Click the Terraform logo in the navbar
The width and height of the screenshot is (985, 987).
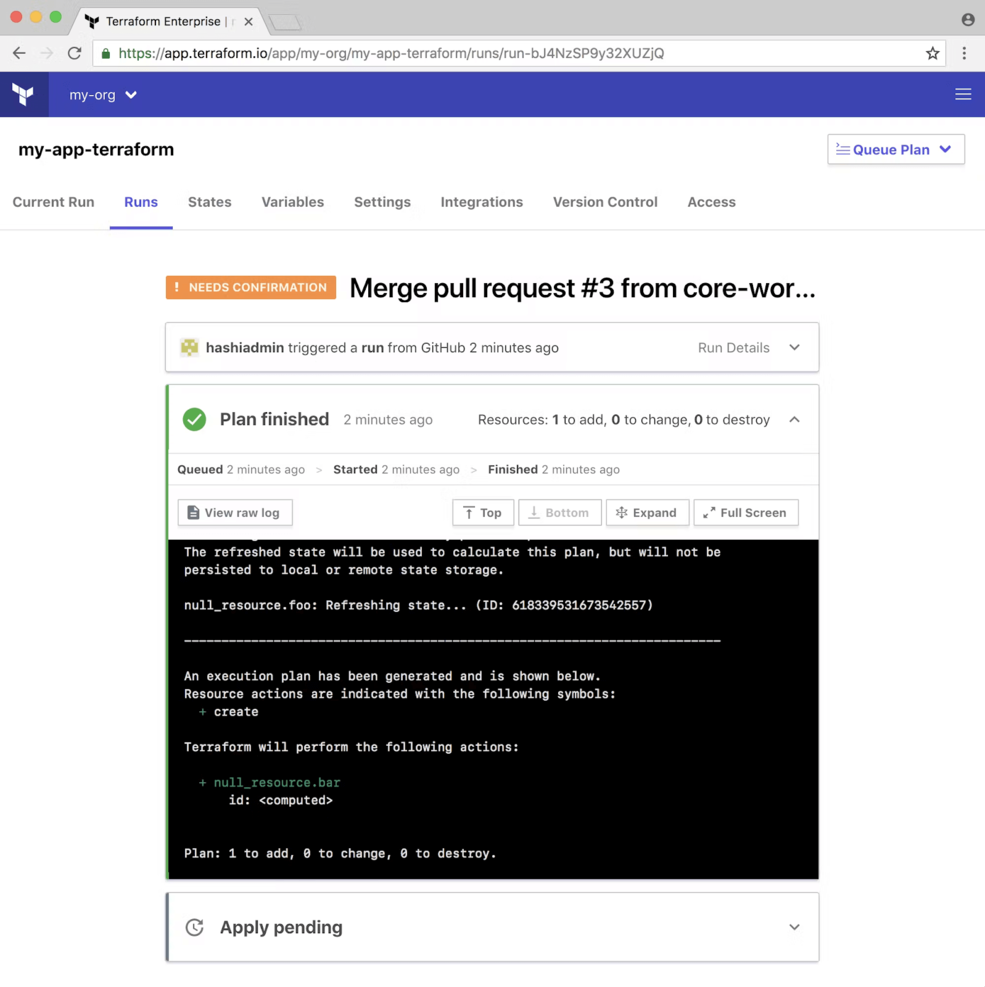point(23,94)
